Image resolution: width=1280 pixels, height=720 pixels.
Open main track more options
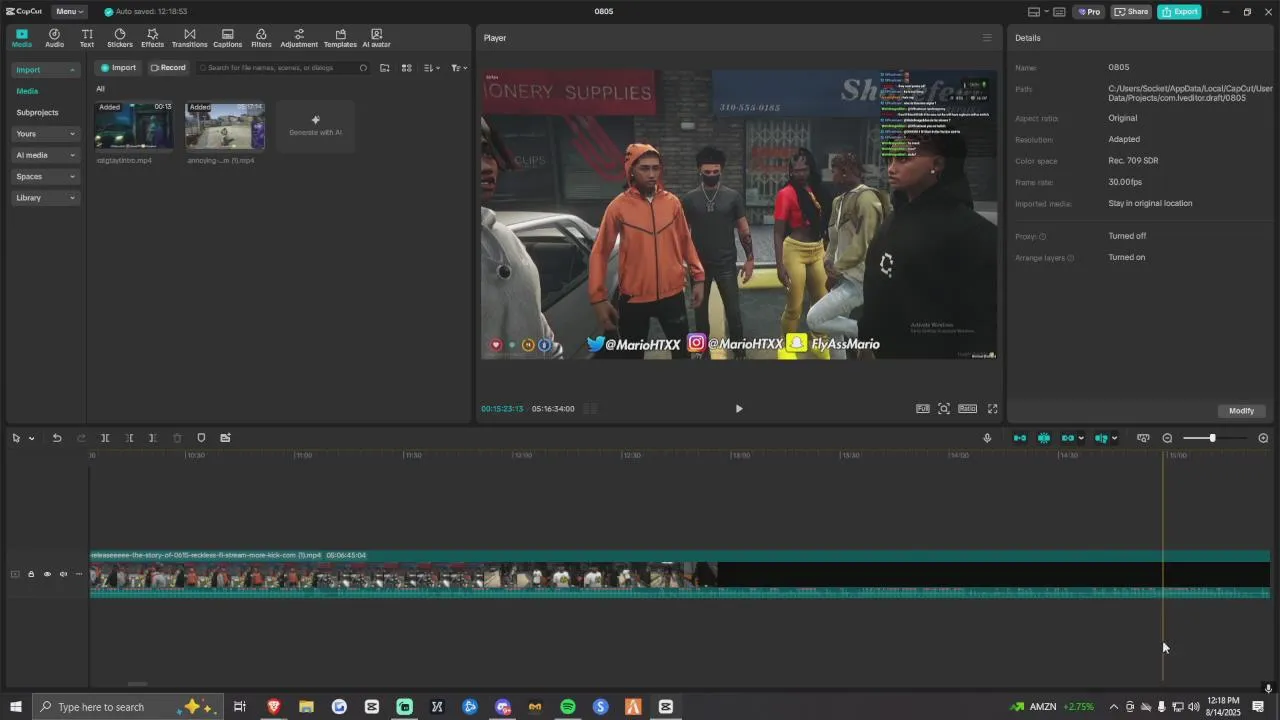point(79,574)
